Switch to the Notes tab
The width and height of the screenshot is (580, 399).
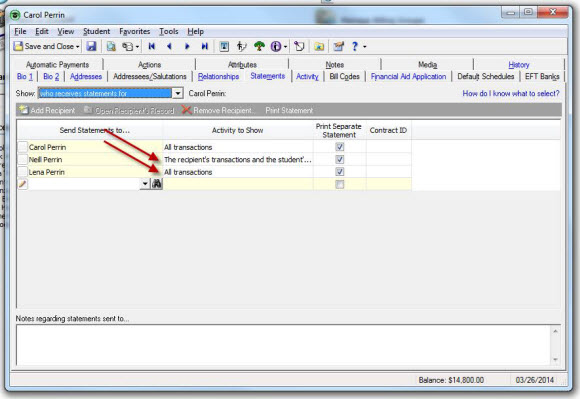tap(335, 64)
